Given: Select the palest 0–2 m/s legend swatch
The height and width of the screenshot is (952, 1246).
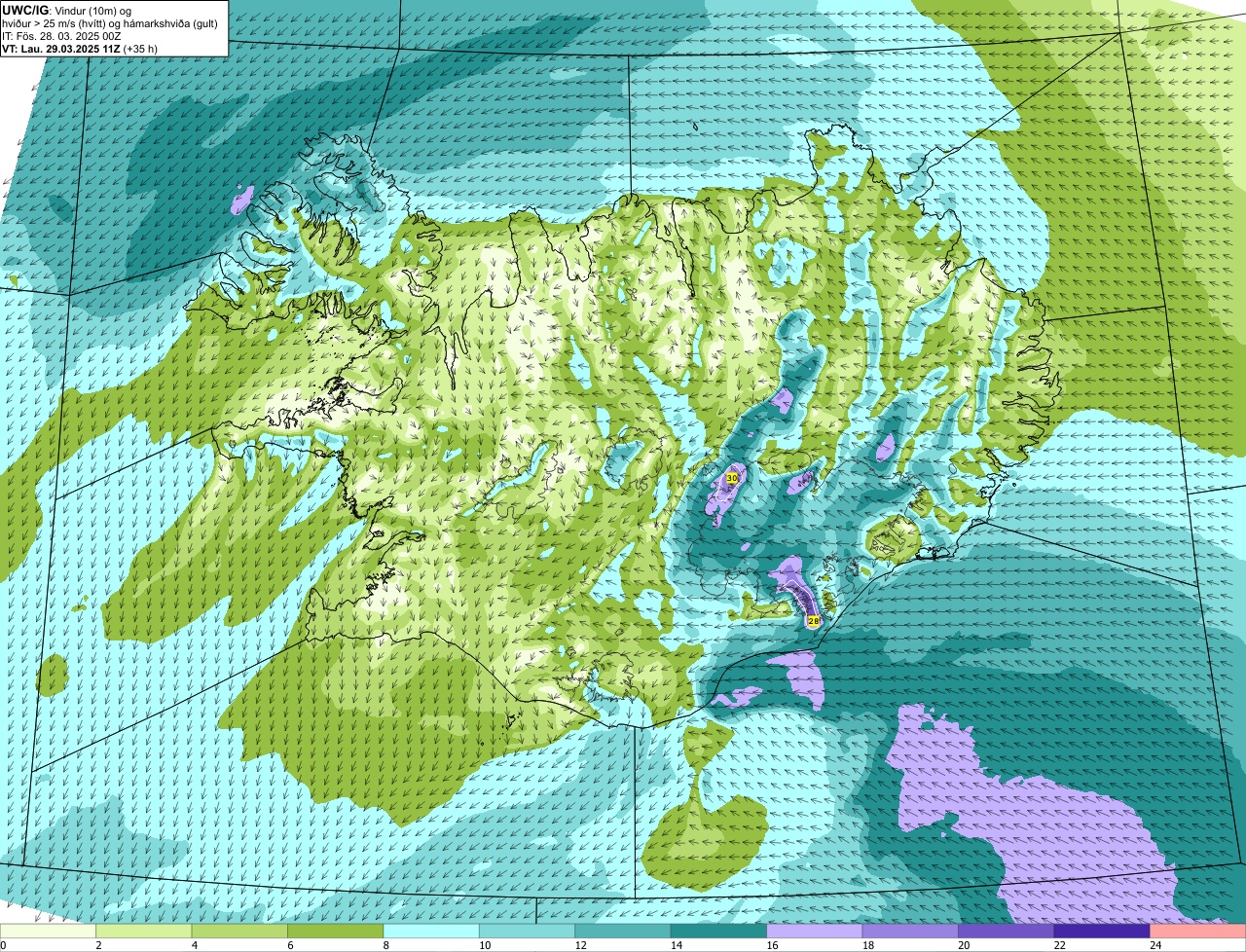Looking at the screenshot, I should pos(49,932).
